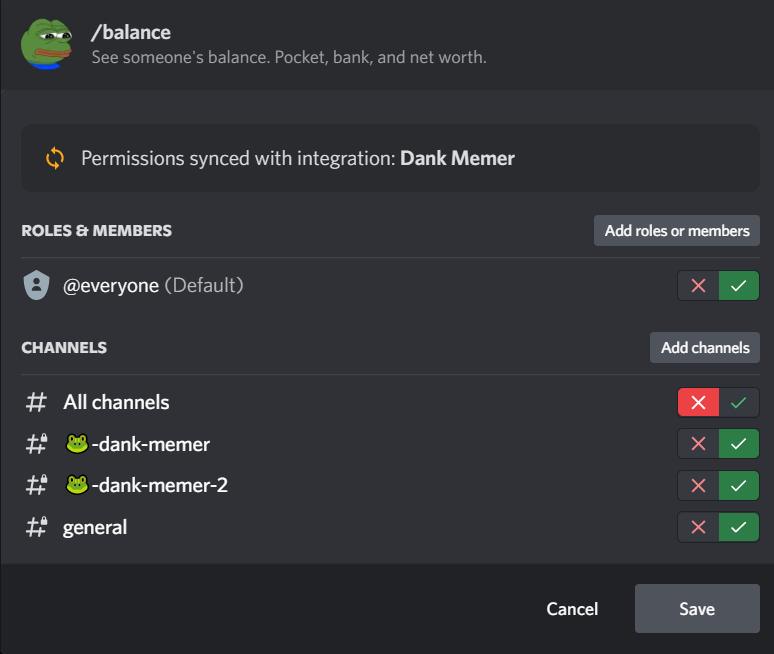Deny the dank-memer channel with X
774x654 pixels.
click(x=698, y=444)
